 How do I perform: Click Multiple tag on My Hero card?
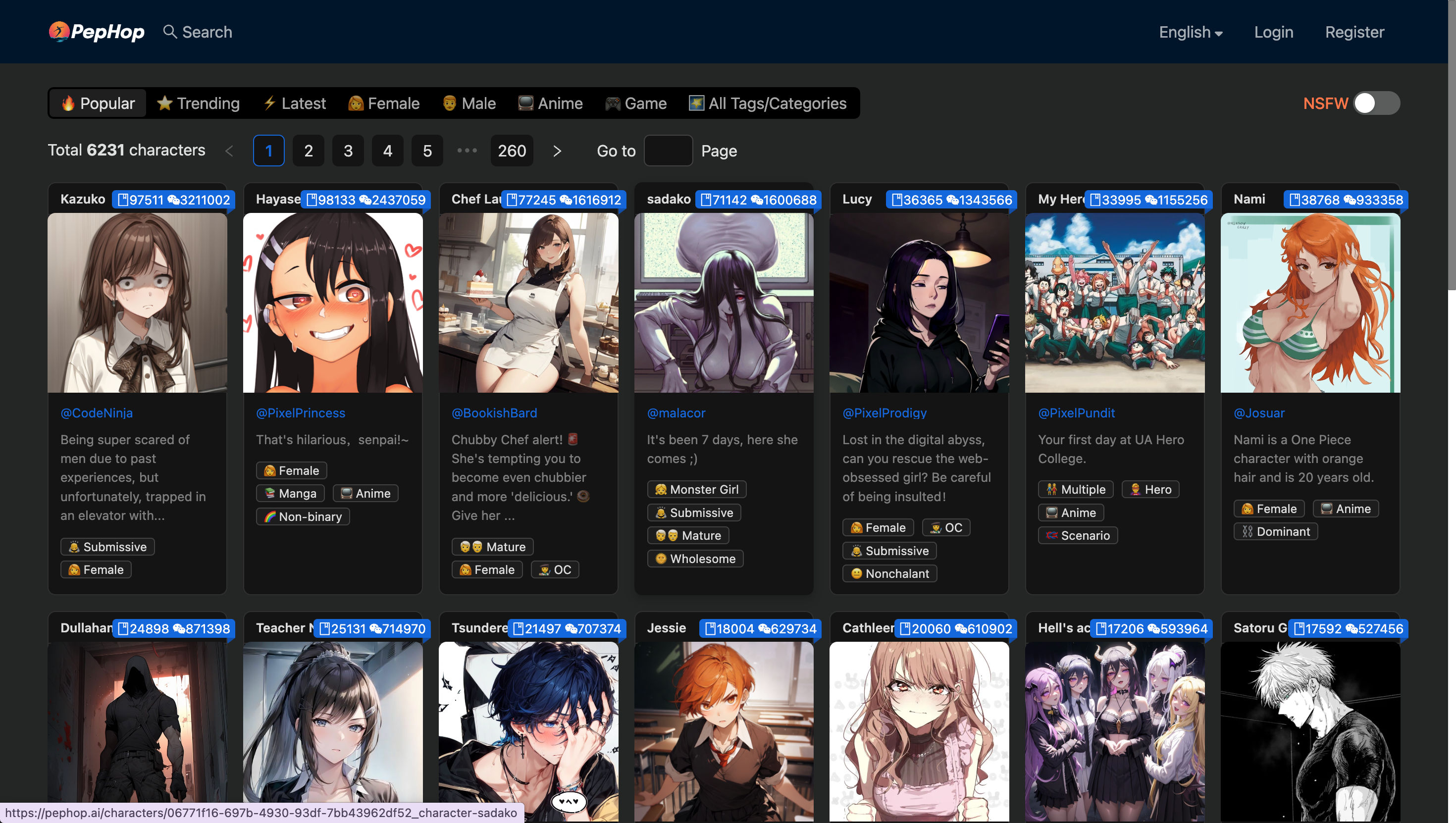click(1076, 490)
